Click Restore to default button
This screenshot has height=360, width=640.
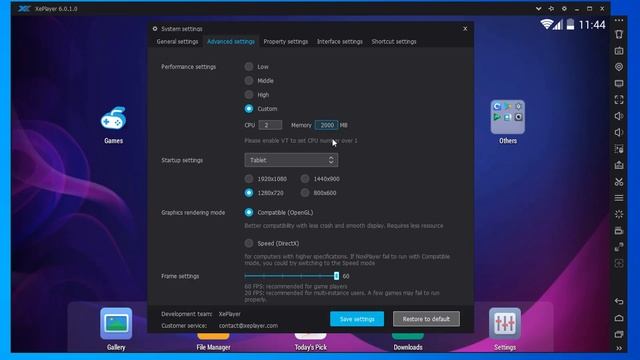(x=426, y=319)
